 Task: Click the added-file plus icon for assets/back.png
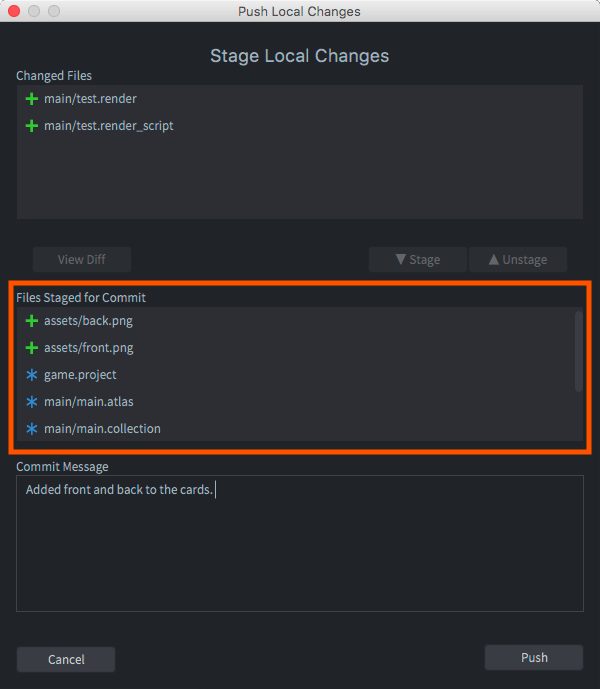pos(32,321)
